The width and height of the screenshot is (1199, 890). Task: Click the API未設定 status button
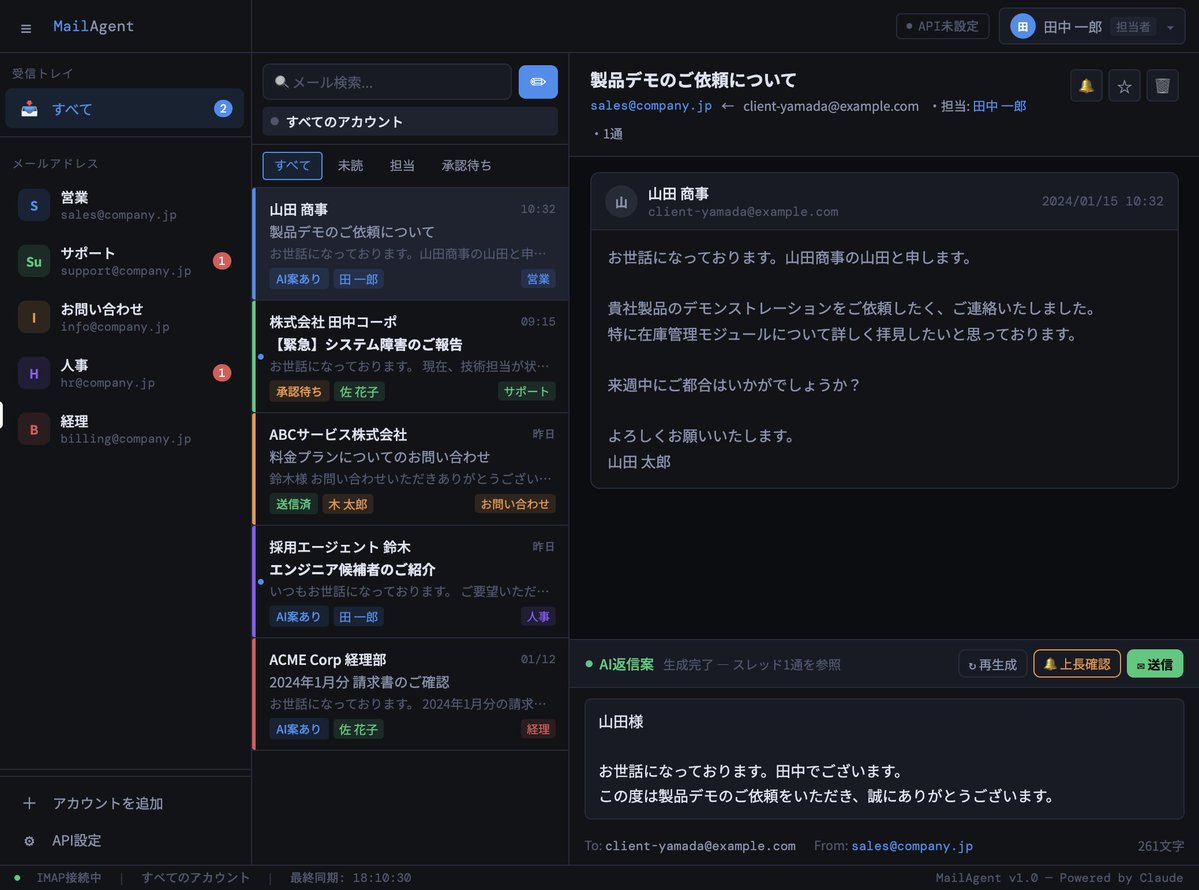pos(942,26)
